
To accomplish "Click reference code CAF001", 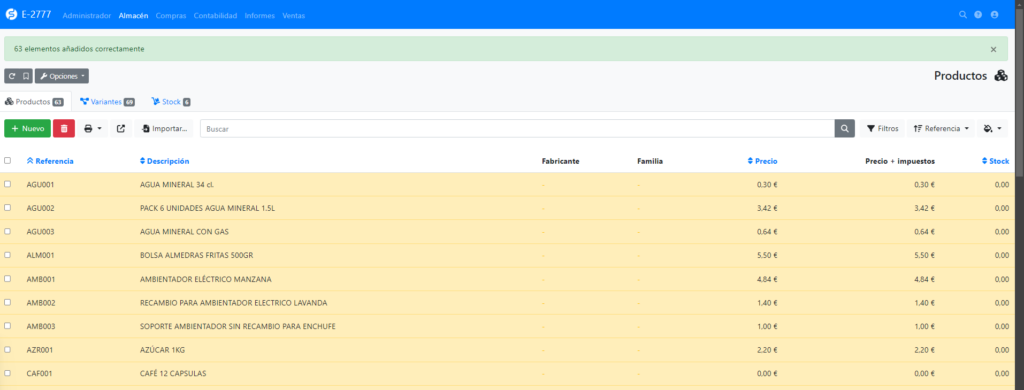I will pyautogui.click(x=39, y=374).
